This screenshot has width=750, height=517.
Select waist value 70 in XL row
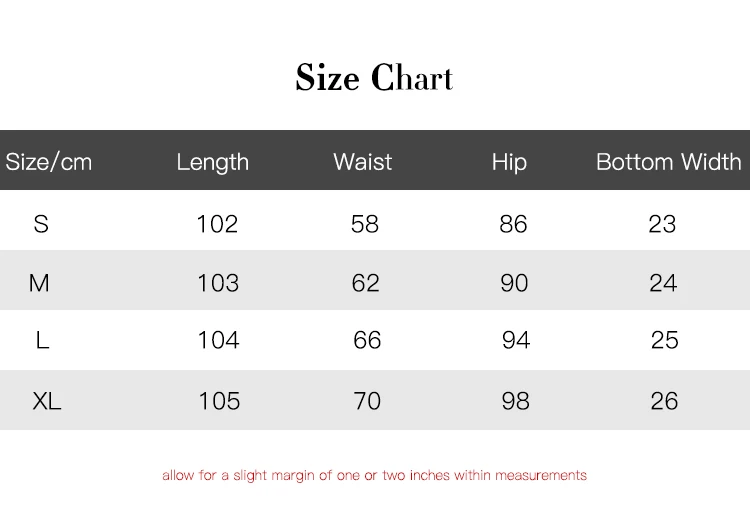coord(367,402)
